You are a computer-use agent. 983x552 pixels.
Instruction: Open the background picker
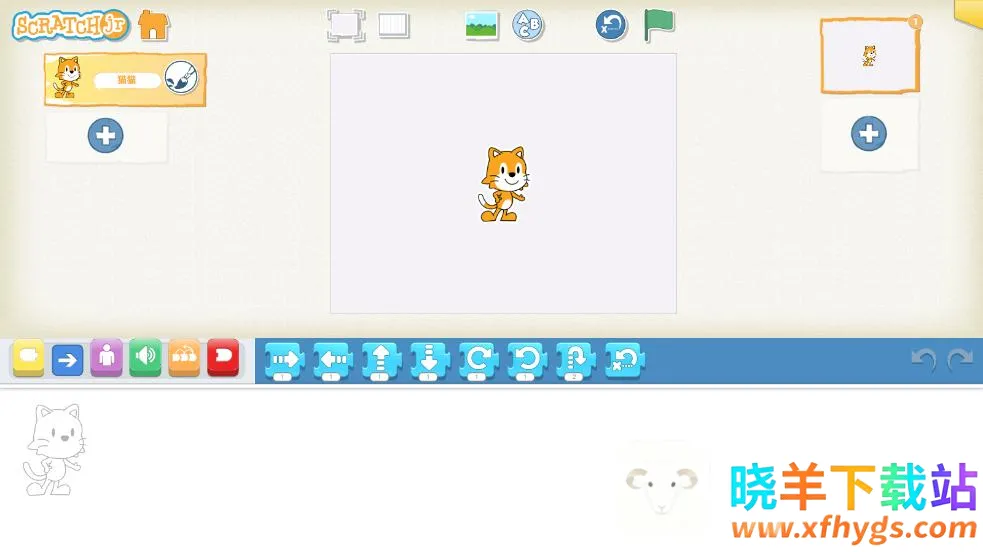pos(482,25)
